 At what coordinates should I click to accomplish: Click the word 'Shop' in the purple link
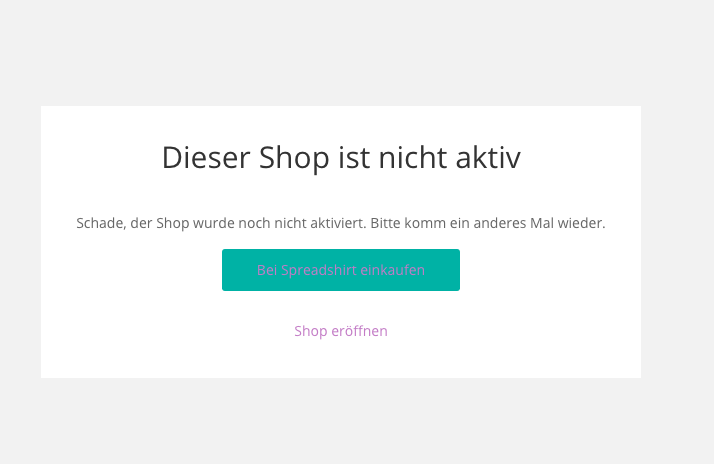[311, 331]
